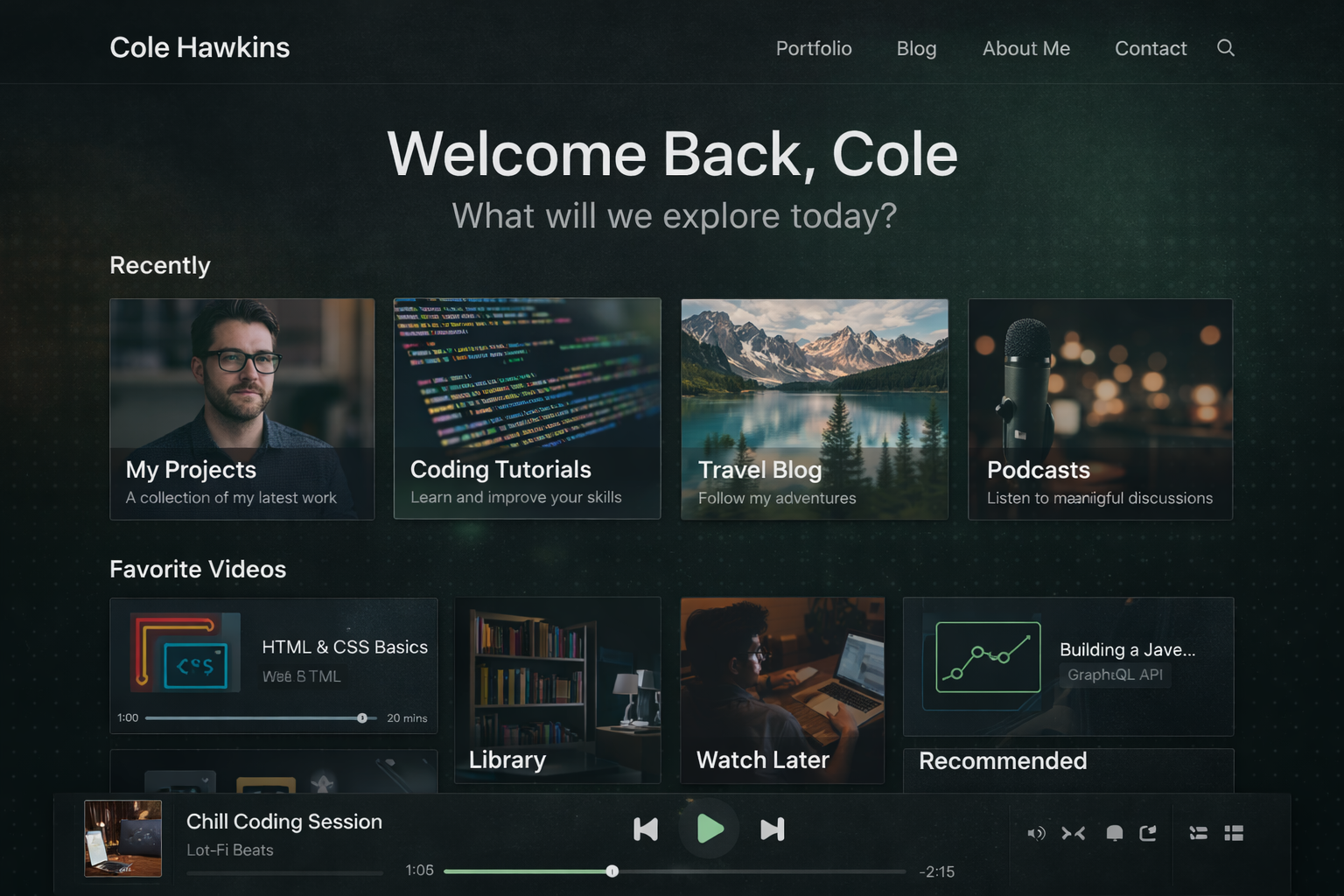This screenshot has width=1344, height=896.
Task: Click the Chill Coding Session progress slider
Action: tap(674, 871)
